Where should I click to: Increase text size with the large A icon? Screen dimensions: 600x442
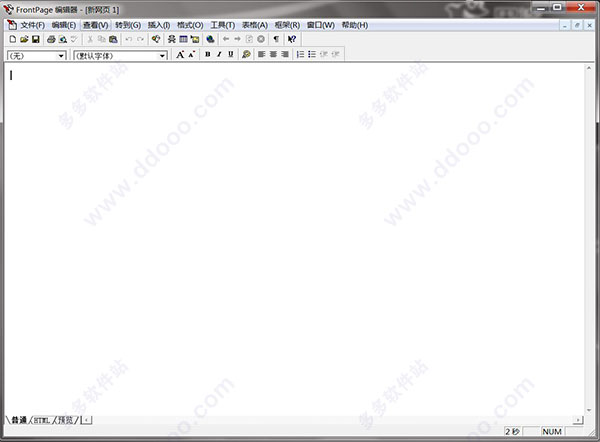point(180,54)
